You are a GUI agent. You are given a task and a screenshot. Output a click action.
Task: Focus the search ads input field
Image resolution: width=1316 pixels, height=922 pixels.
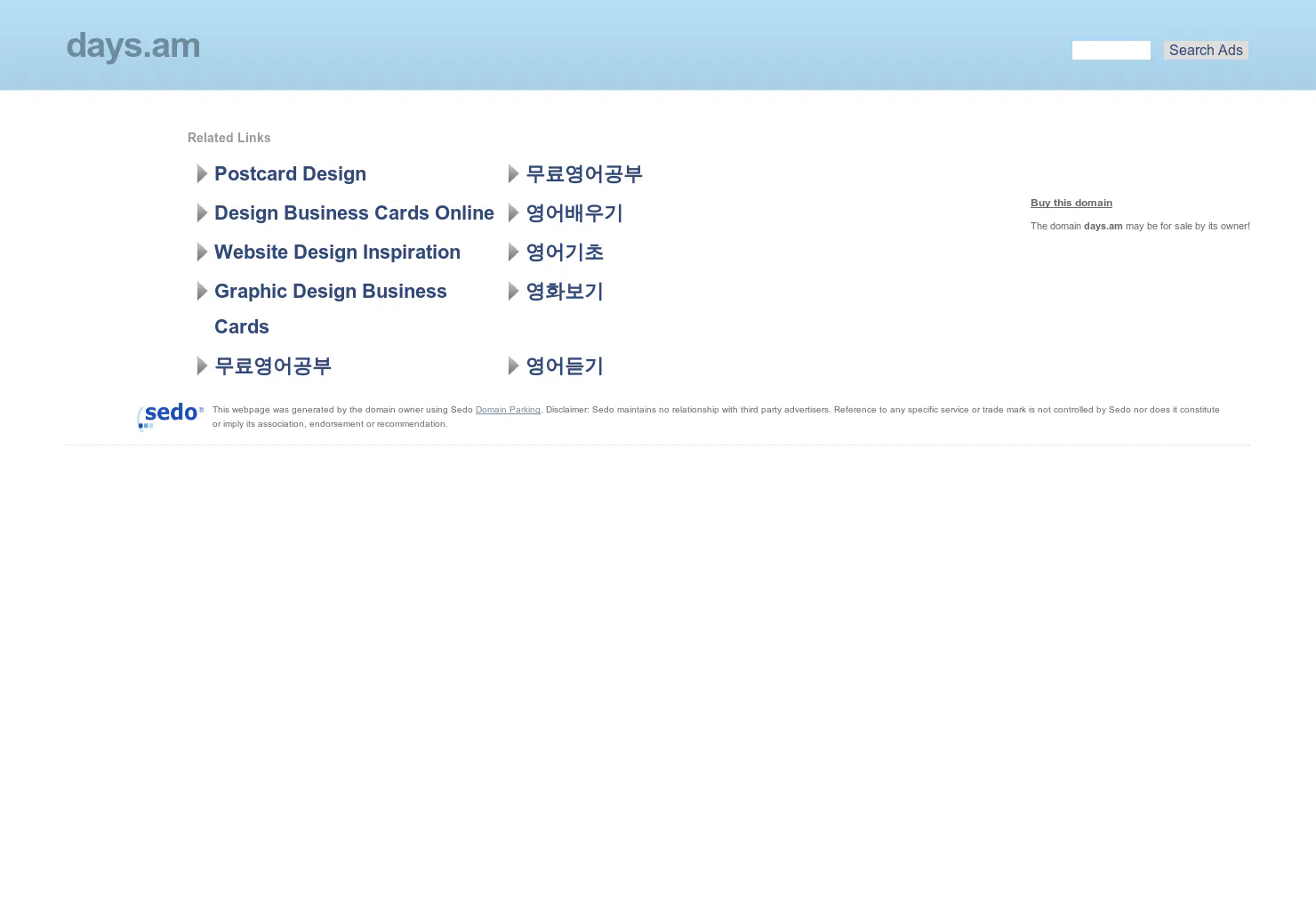(x=1111, y=51)
